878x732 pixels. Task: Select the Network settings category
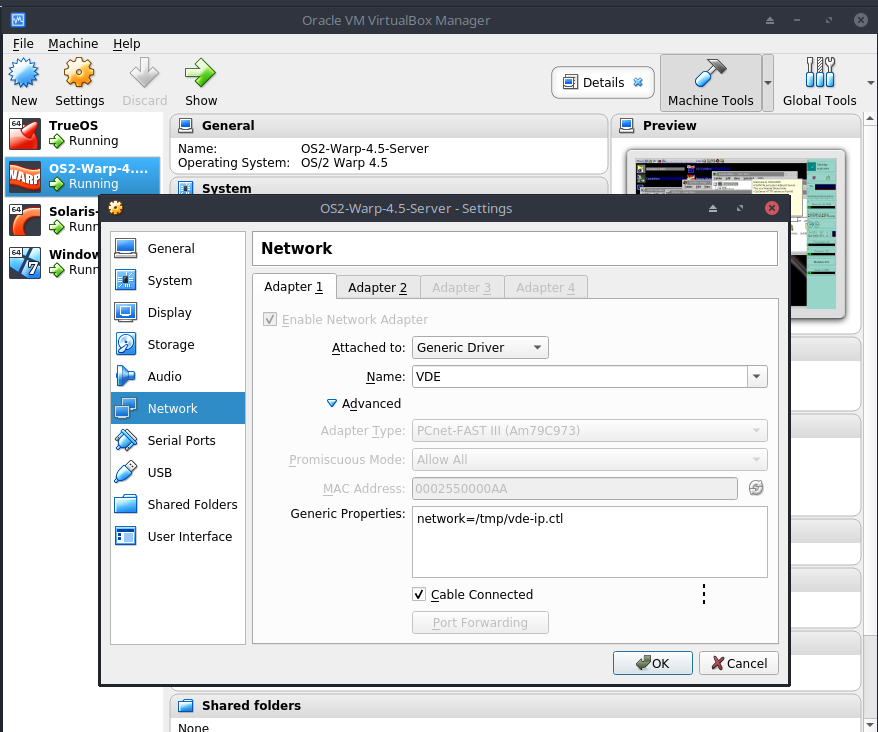(x=178, y=408)
